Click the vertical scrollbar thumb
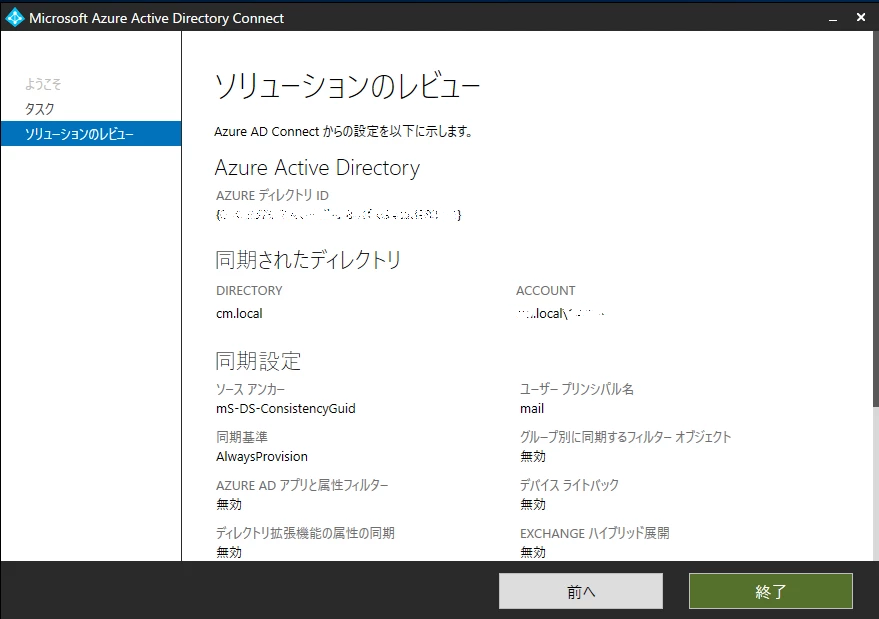Viewport: 879px width, 619px height. [876, 219]
